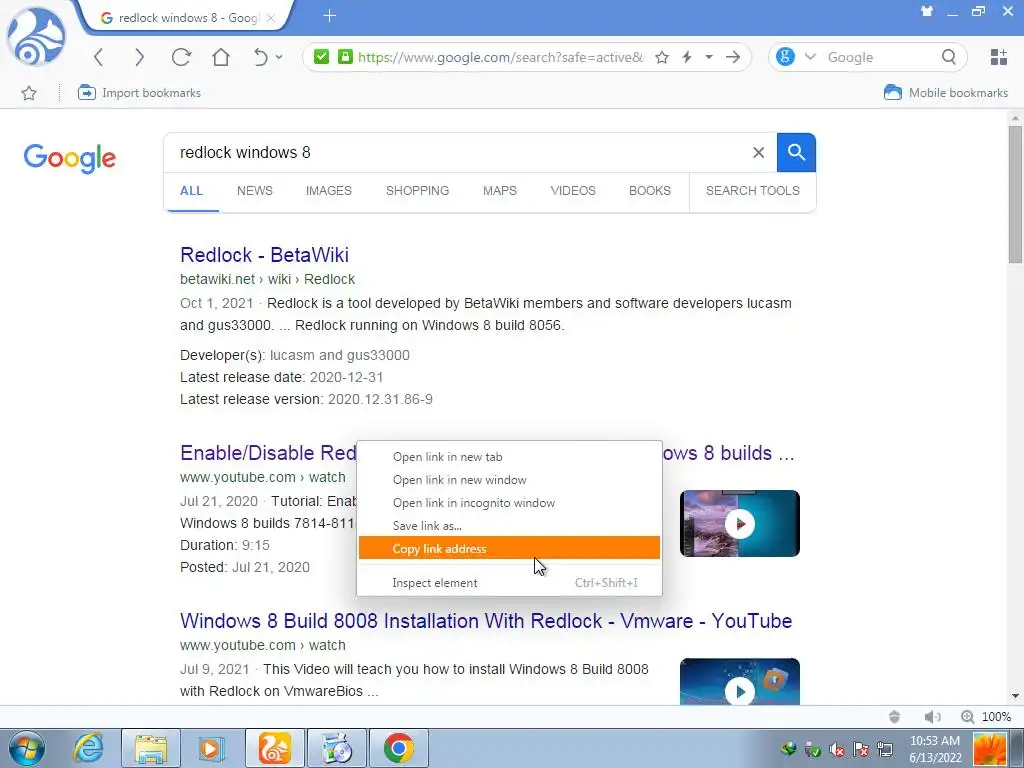The image size is (1024, 768).
Task: Play the Enable/Disable Redlock video thumbnail
Action: tap(739, 523)
